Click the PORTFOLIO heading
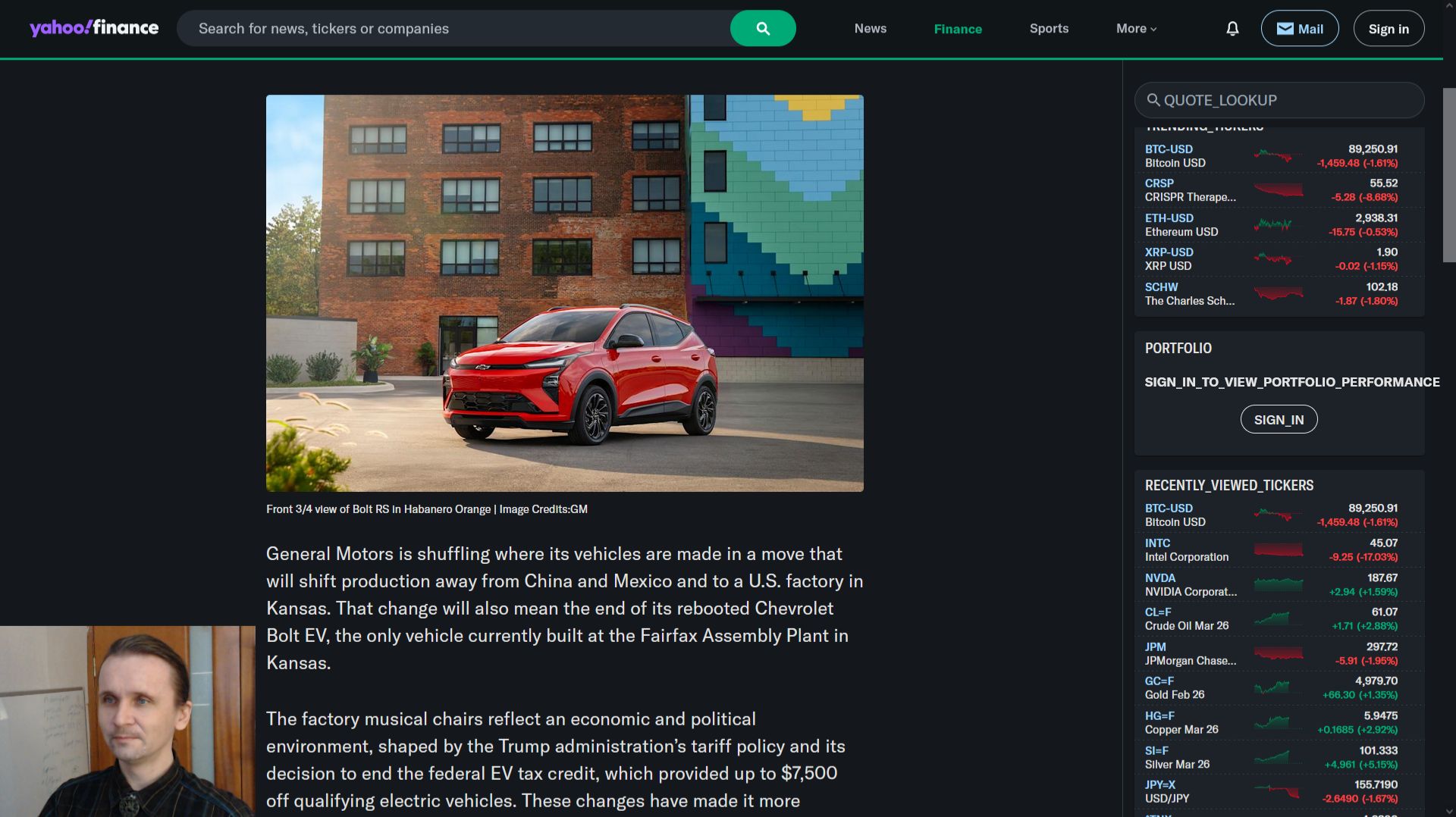 click(1178, 349)
